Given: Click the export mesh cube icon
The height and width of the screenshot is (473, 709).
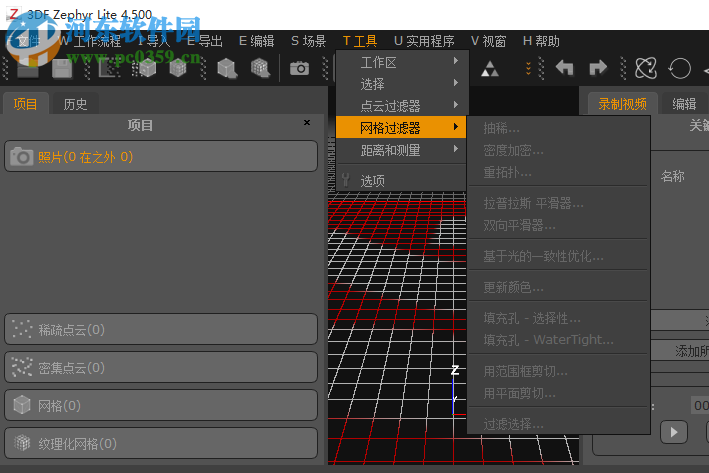Looking at the screenshot, I should coord(227,69).
